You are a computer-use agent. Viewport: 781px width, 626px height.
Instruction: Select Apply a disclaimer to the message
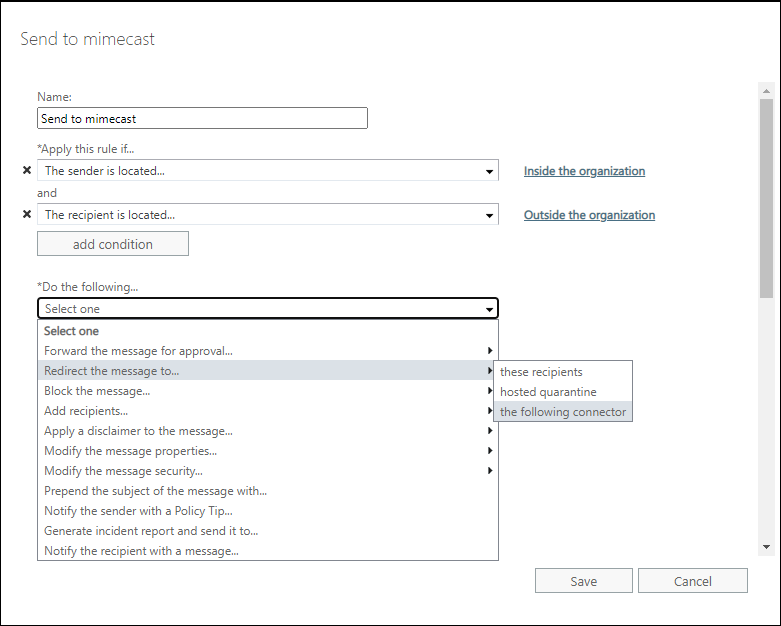point(138,431)
